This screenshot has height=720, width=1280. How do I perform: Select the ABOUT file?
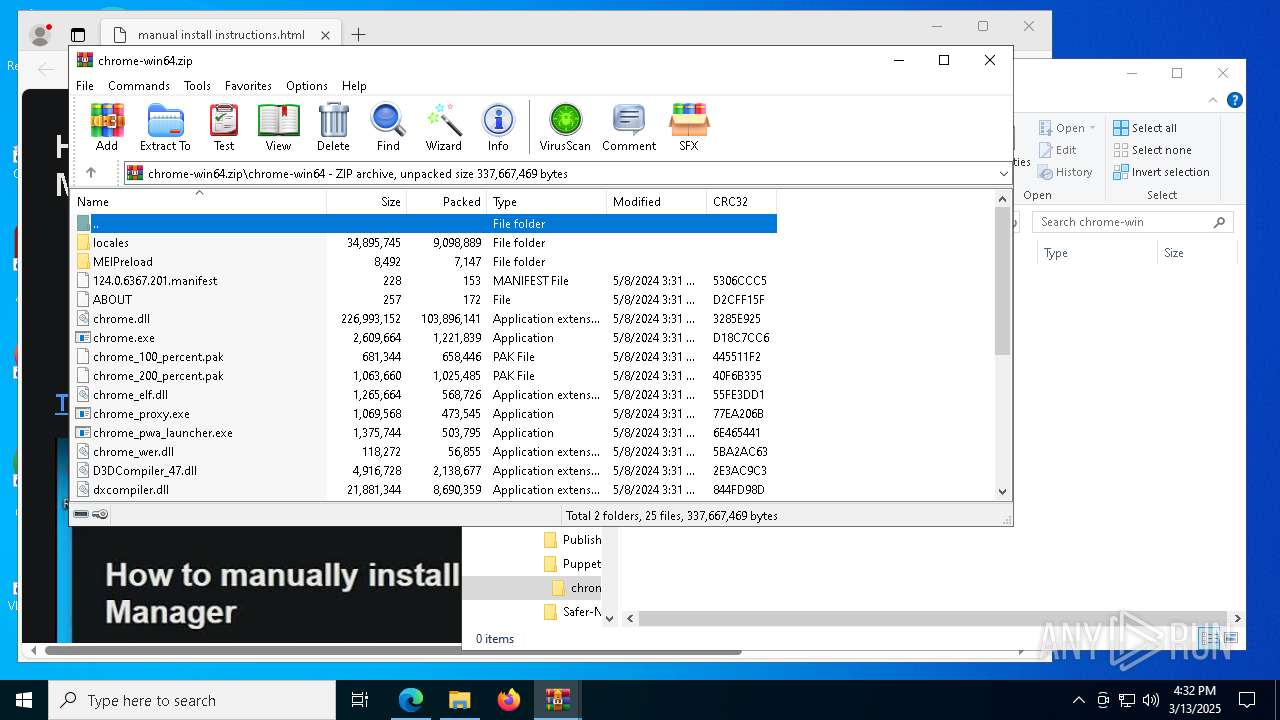425,300
